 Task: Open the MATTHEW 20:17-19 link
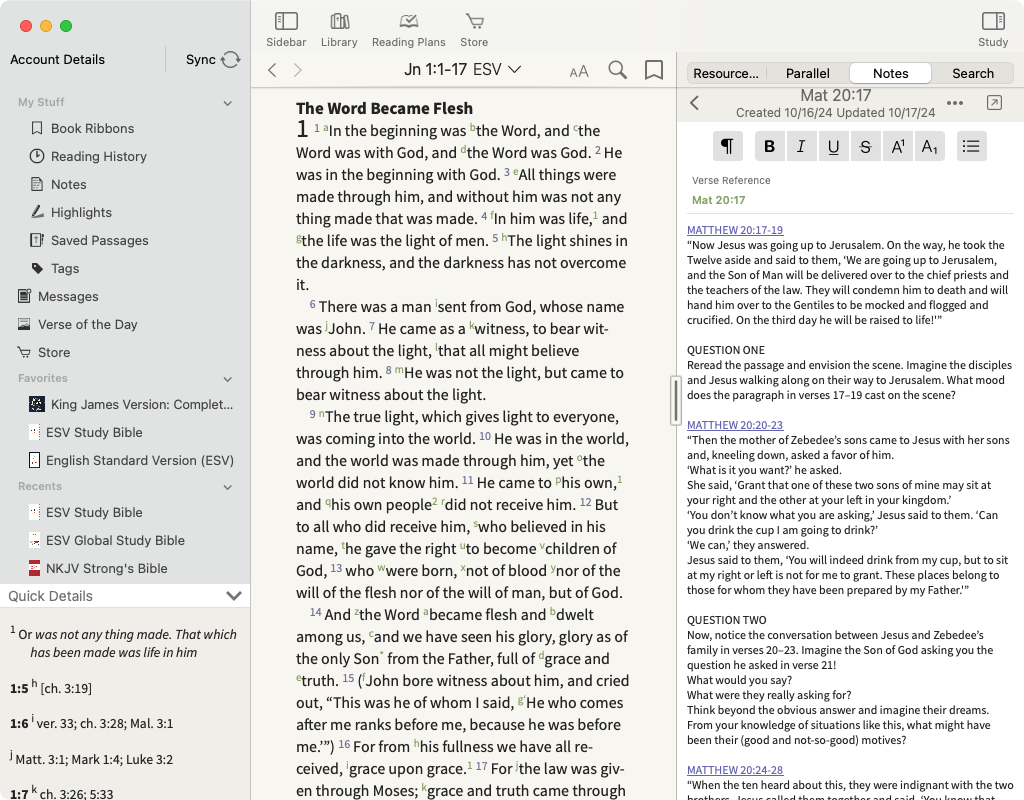pos(734,231)
